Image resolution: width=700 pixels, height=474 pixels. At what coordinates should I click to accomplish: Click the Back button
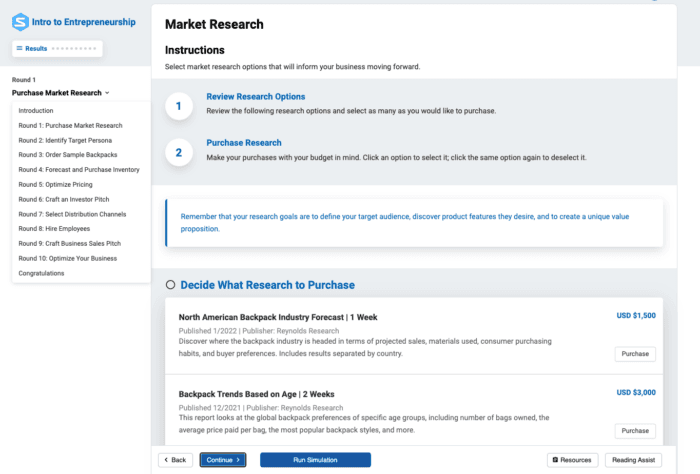coord(175,460)
